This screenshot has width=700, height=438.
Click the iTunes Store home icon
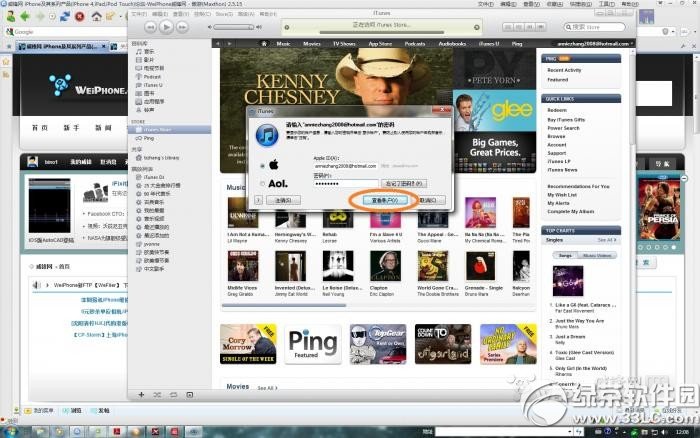click(264, 44)
